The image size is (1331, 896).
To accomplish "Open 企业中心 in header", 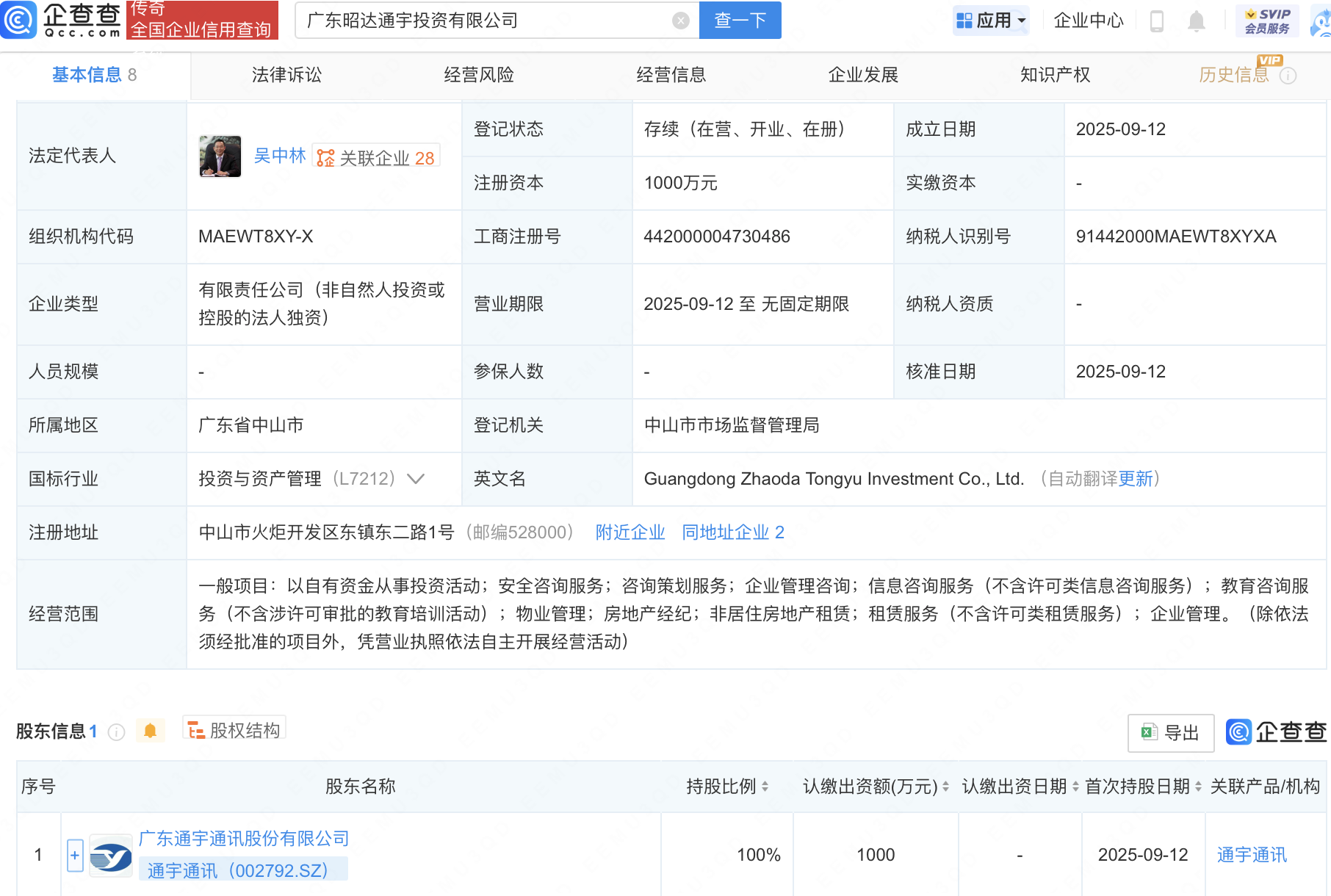I will coord(1089,21).
